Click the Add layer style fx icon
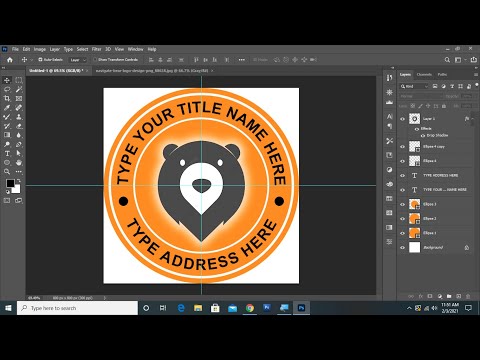This screenshot has width=480, height=360. (x=421, y=296)
